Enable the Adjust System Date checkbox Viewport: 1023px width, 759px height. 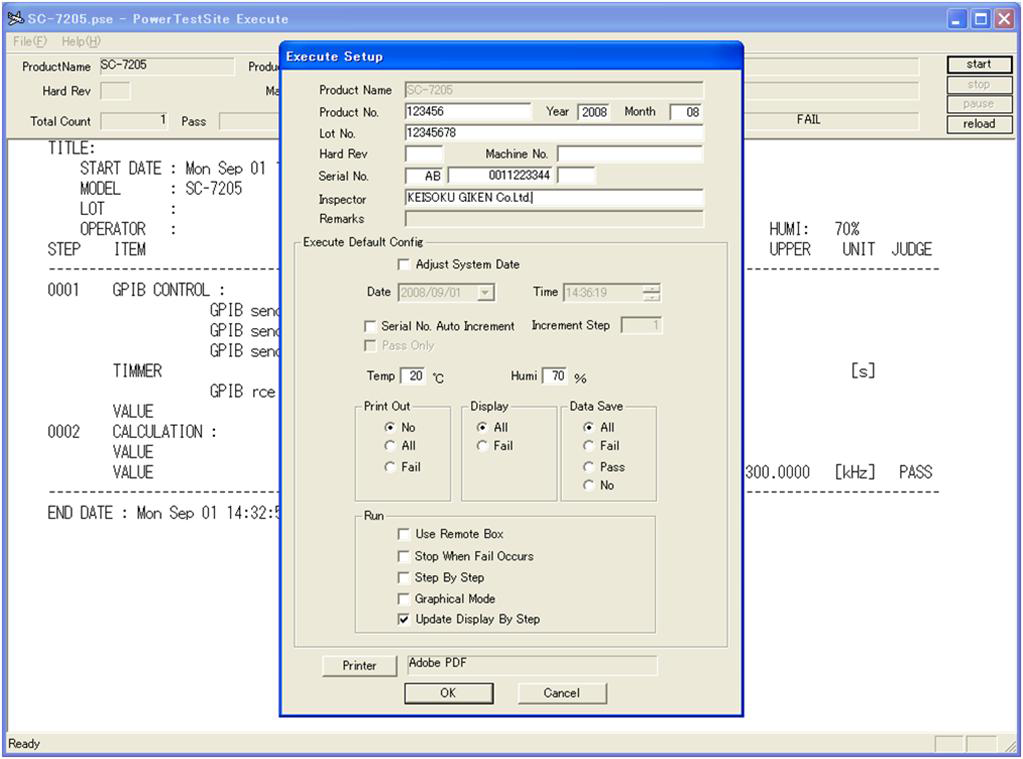pos(404,265)
